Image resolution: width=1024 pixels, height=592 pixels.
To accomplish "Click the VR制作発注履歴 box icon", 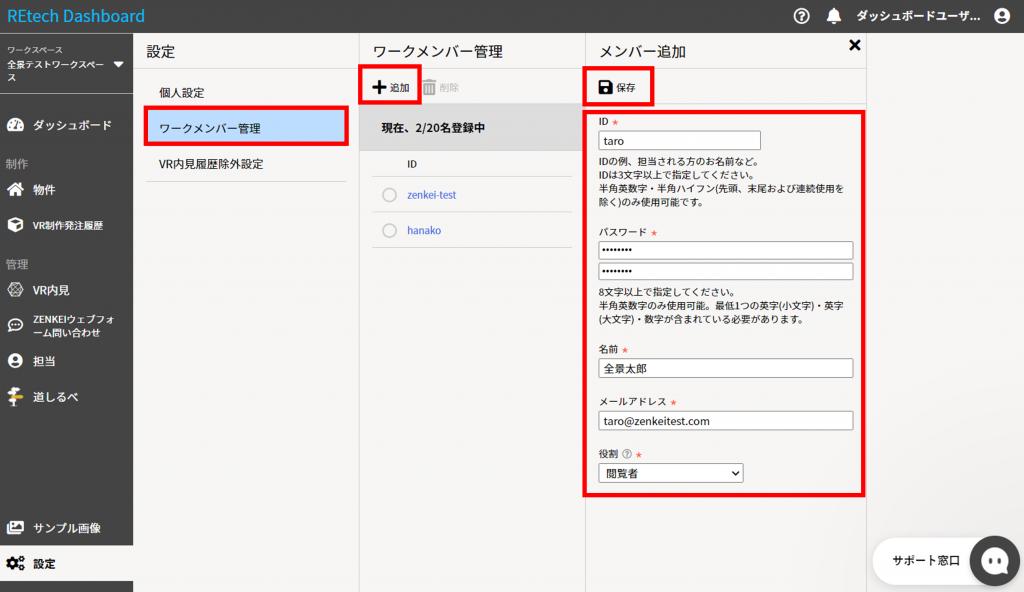I will (15, 225).
